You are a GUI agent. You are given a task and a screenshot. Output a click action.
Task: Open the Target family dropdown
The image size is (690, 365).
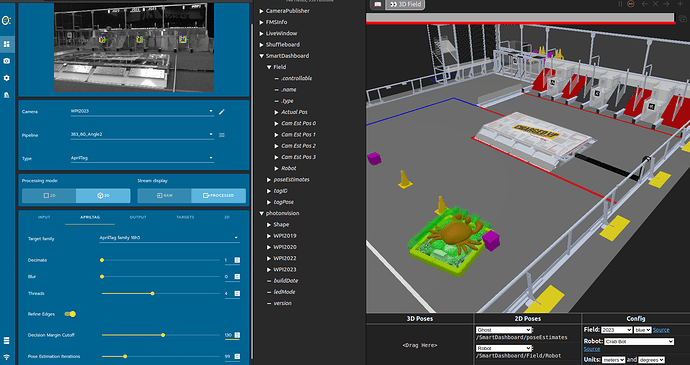(x=169, y=238)
